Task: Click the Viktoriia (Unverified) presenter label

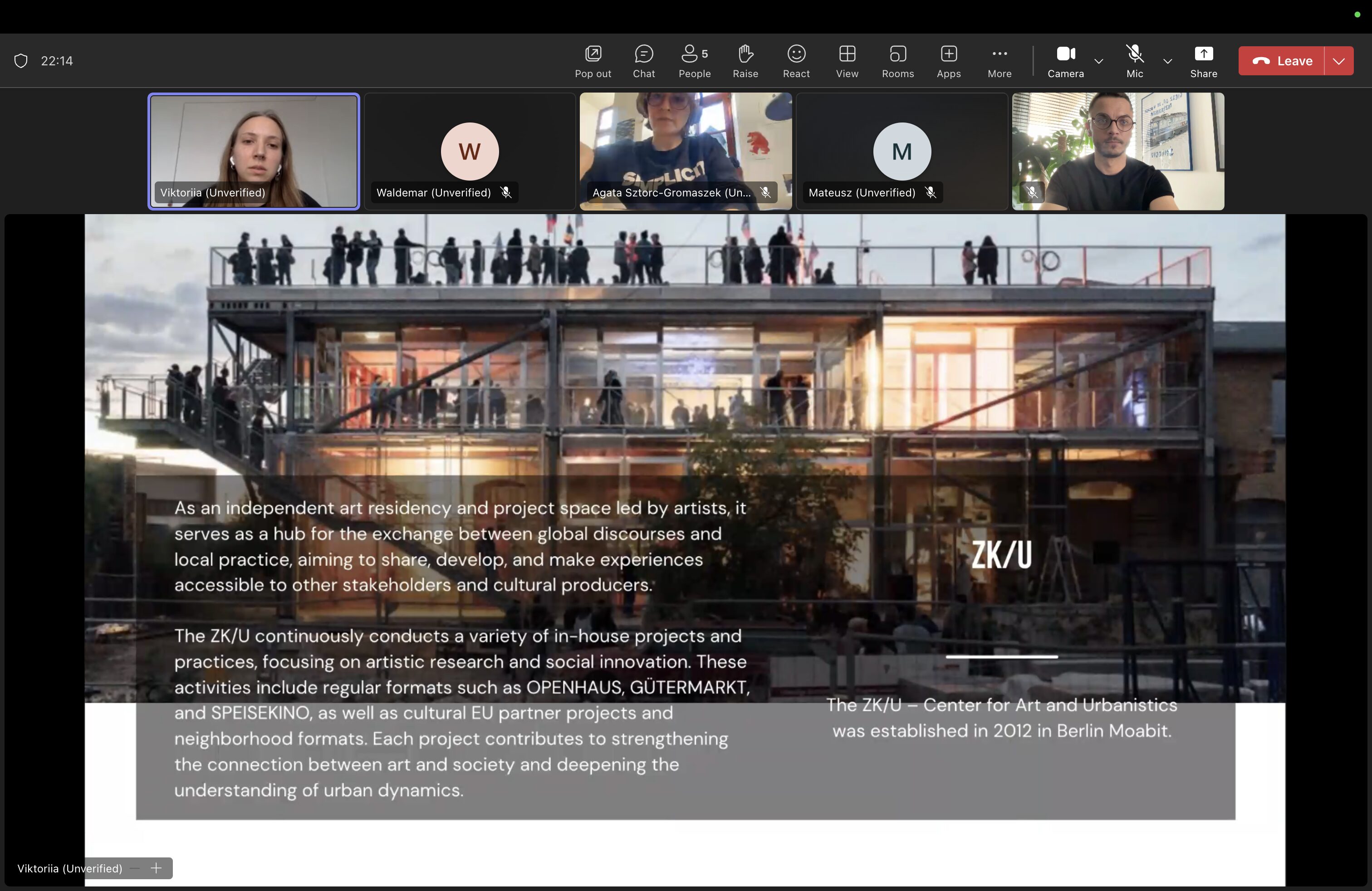Action: tap(70, 868)
